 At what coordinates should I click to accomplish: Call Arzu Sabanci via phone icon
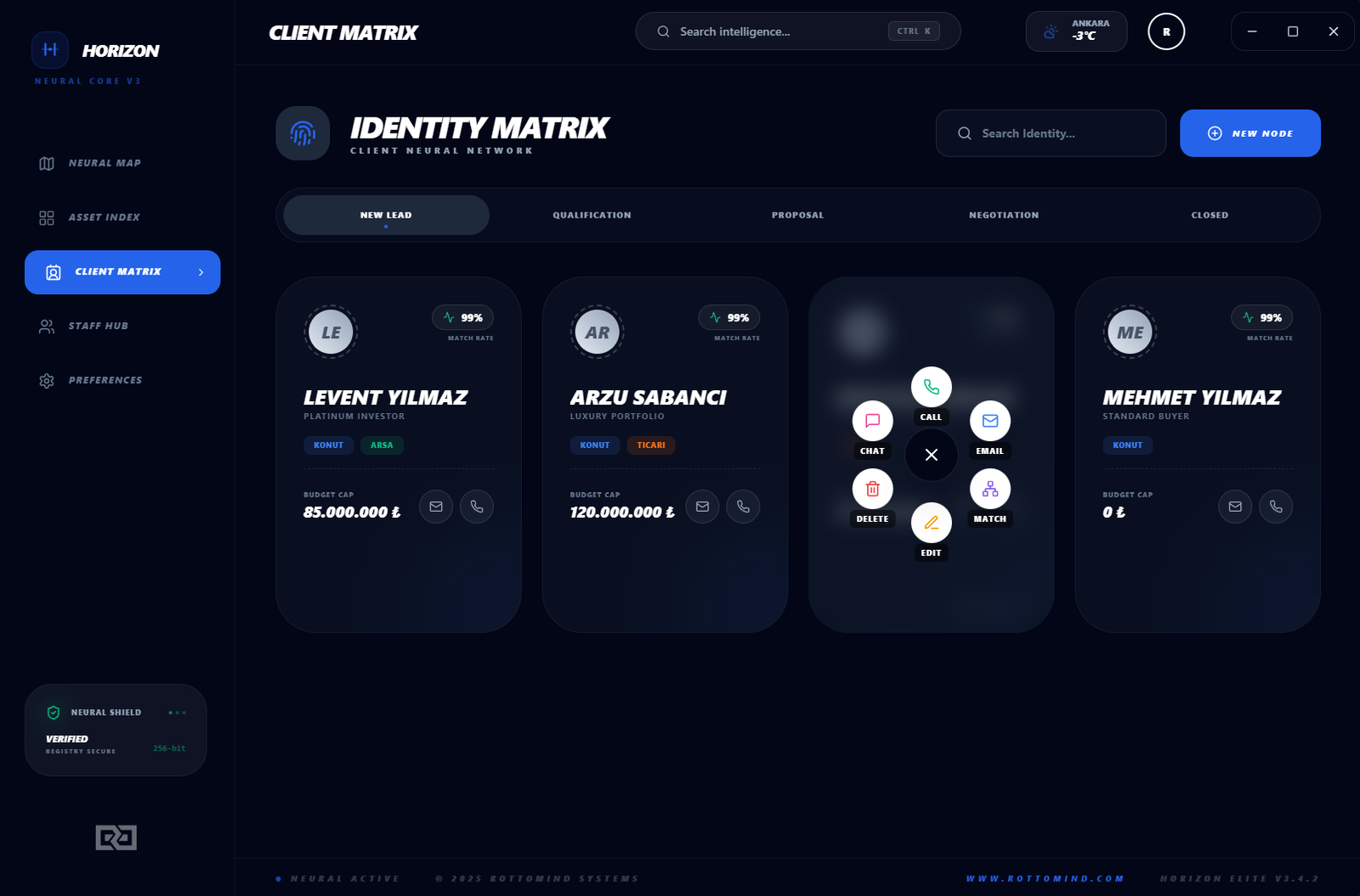(x=743, y=507)
